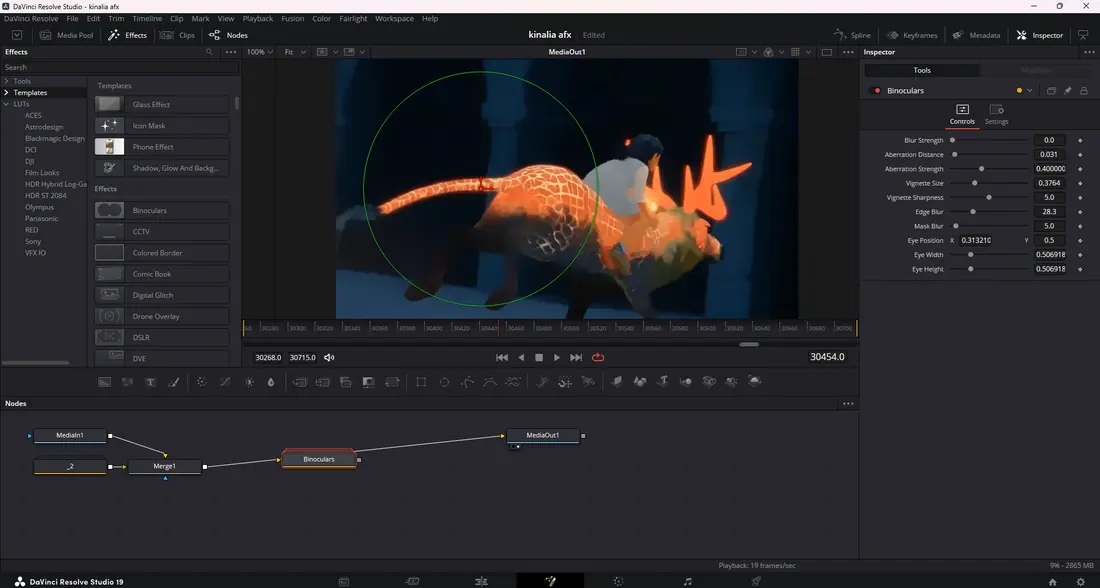Toggle the Spline panel button
The width and height of the screenshot is (1100, 588).
[852, 35]
